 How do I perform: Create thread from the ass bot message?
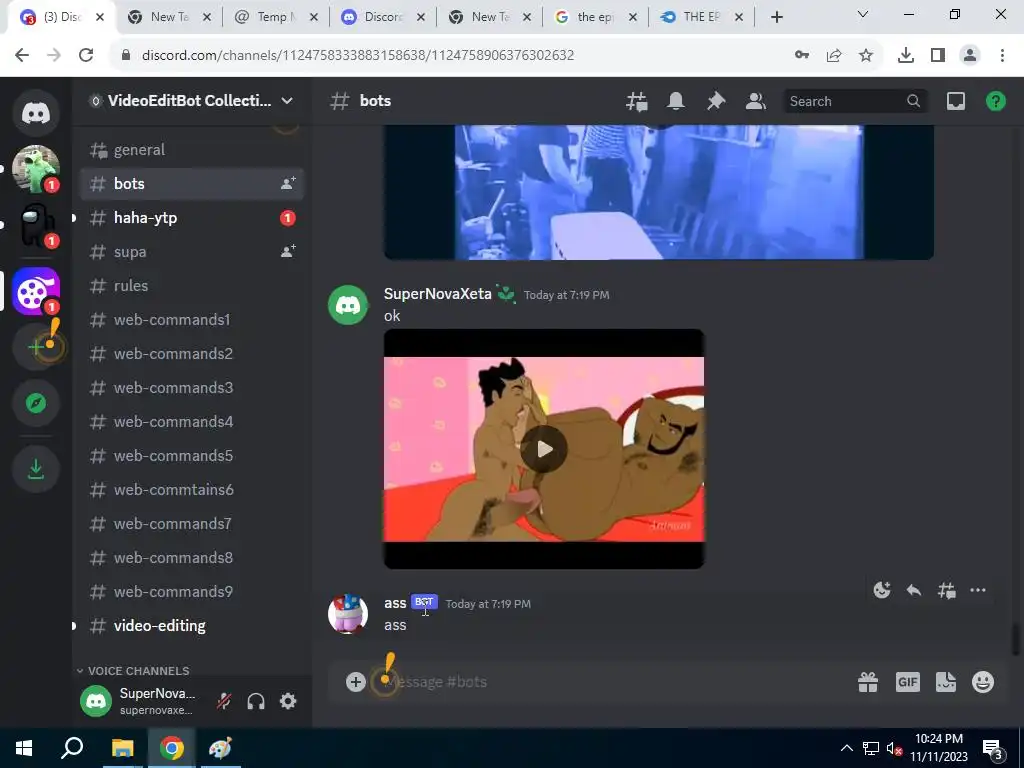(x=946, y=590)
